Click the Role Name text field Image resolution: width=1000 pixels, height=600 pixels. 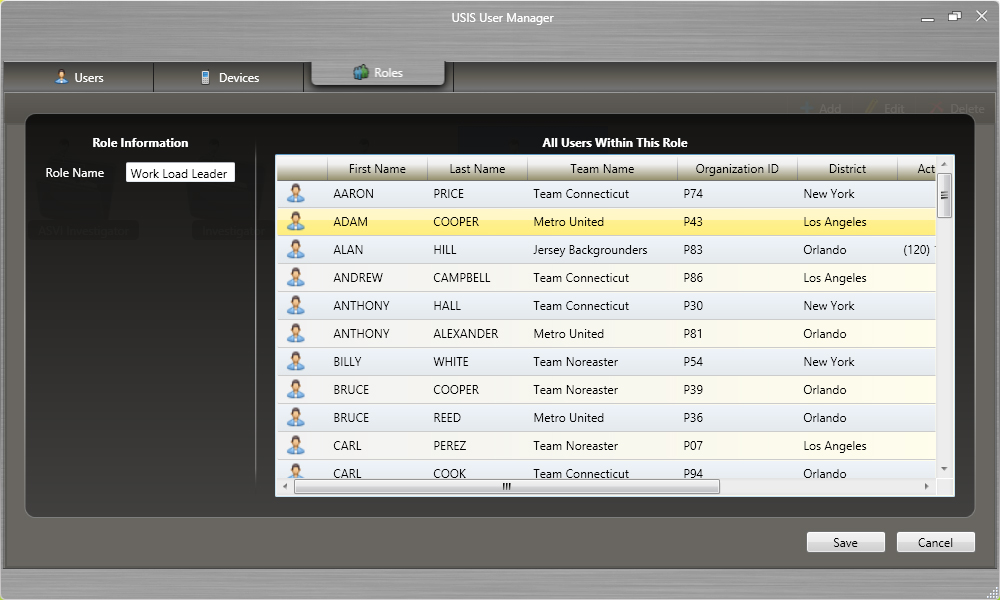[180, 173]
